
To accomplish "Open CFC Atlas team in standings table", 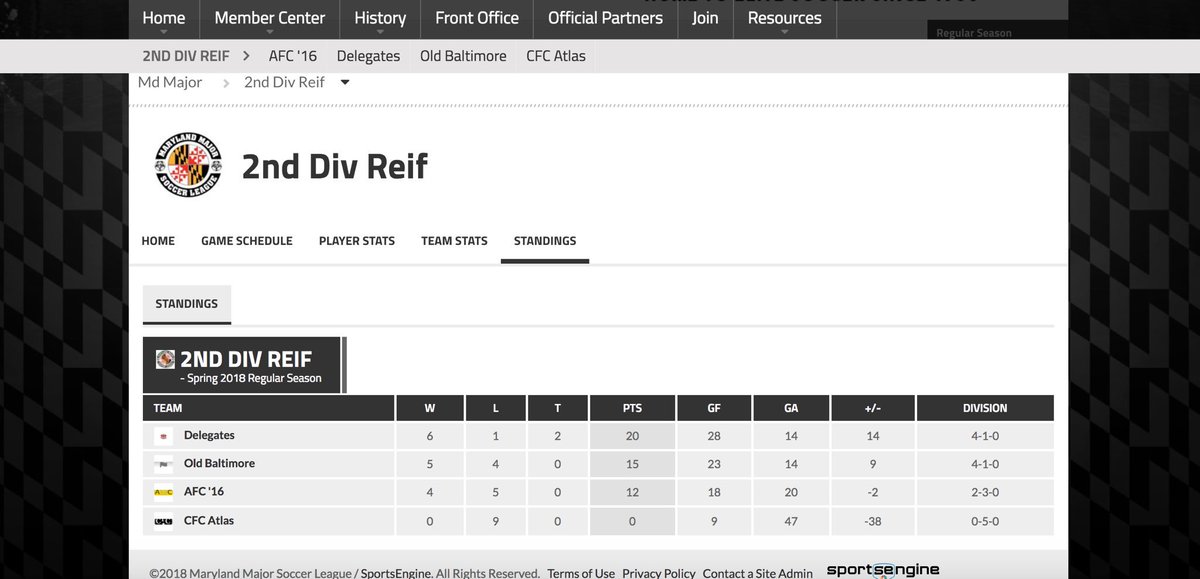I will coord(209,521).
